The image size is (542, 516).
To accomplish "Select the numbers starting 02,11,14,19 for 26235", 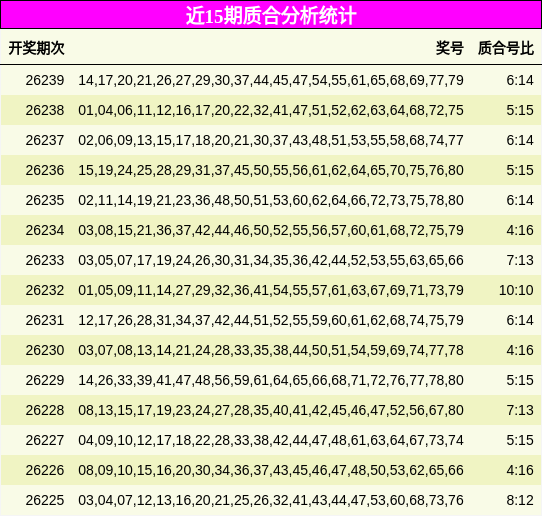I will coord(271,200).
